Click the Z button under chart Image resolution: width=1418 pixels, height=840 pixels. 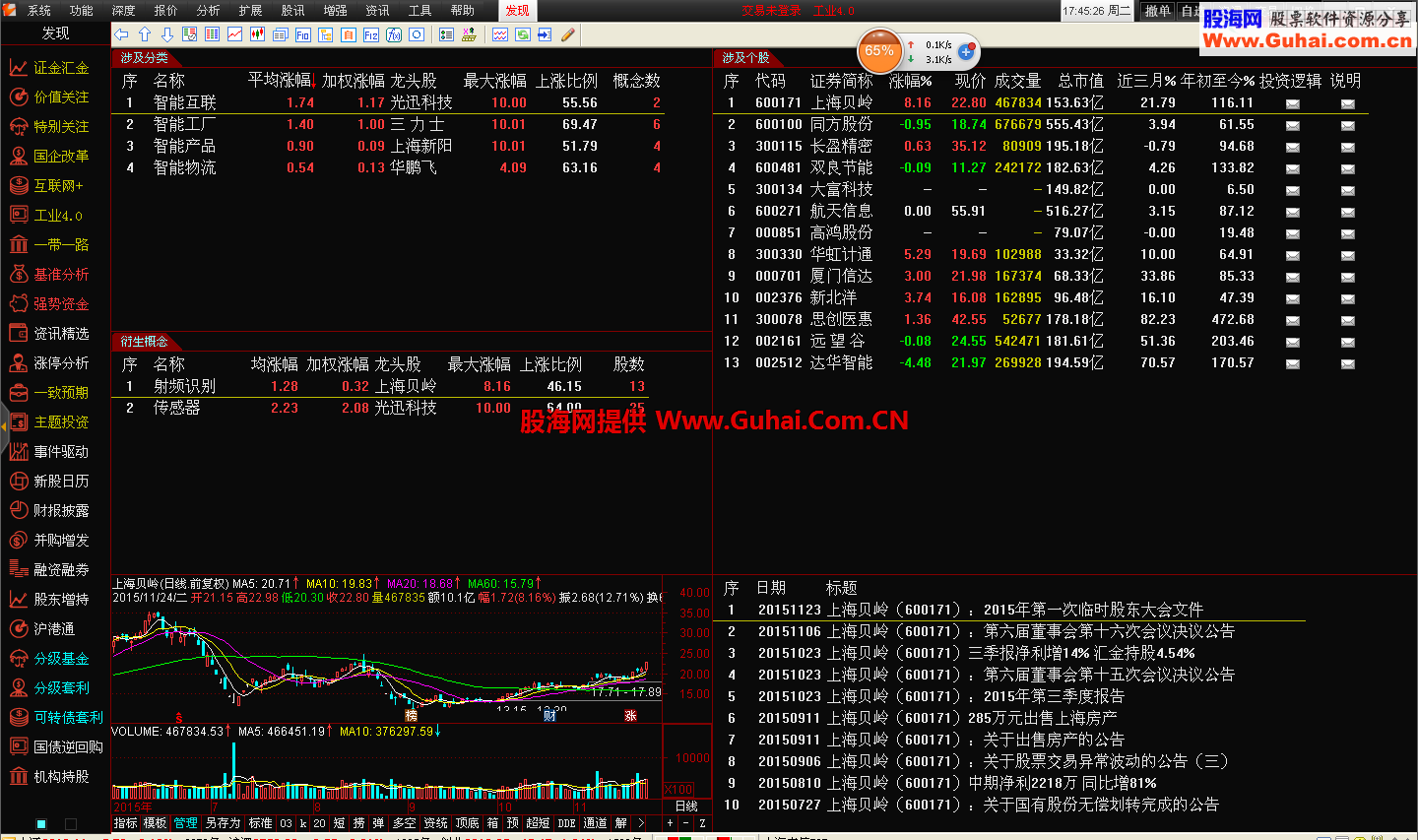[703, 823]
